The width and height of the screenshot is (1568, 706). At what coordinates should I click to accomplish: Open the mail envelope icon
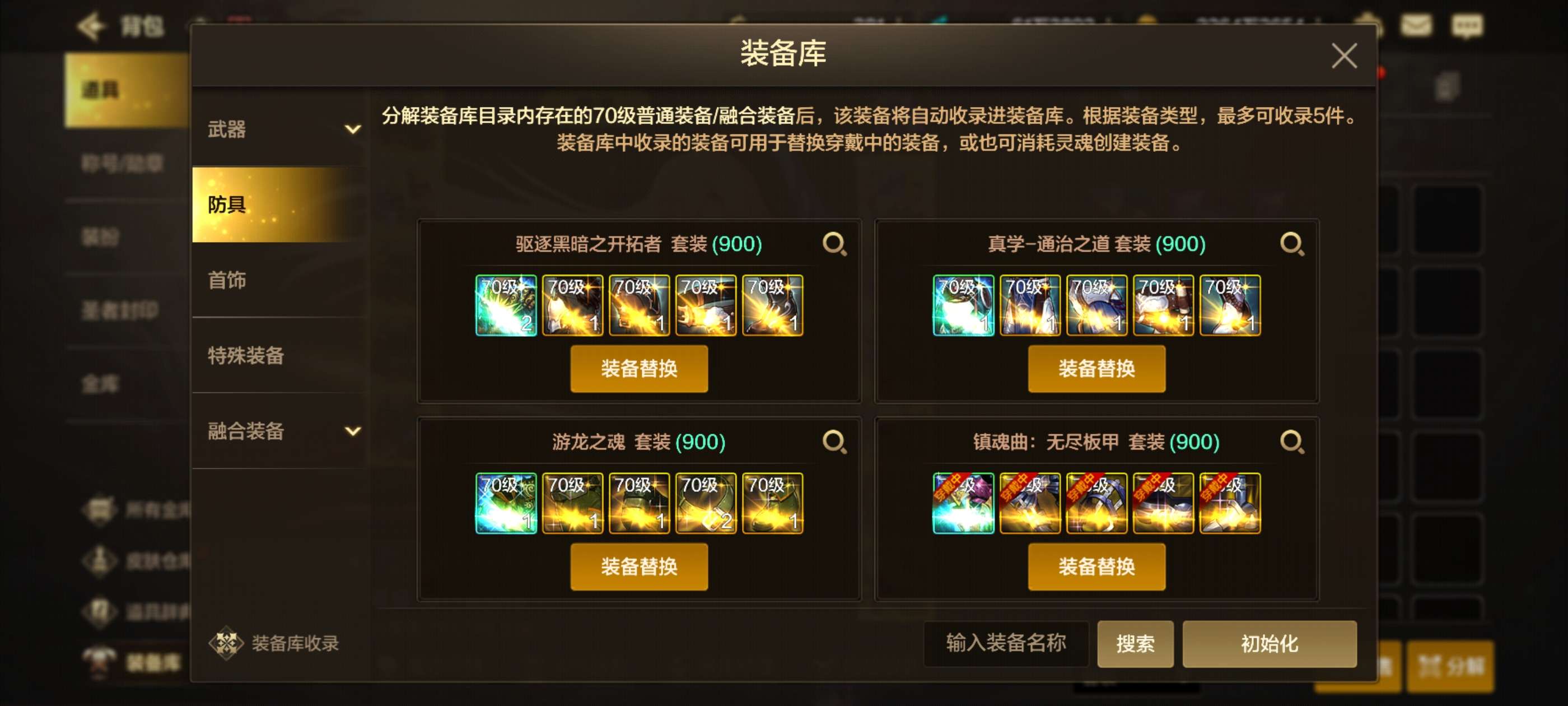point(1416,26)
